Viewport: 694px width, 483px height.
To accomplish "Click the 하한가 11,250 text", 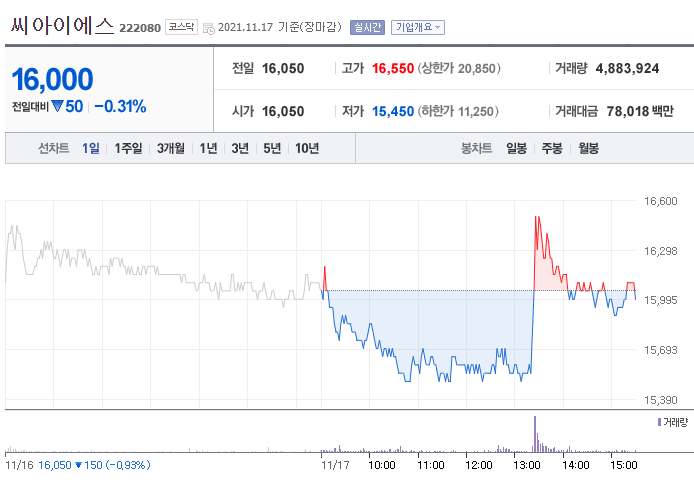I will [x=458, y=111].
